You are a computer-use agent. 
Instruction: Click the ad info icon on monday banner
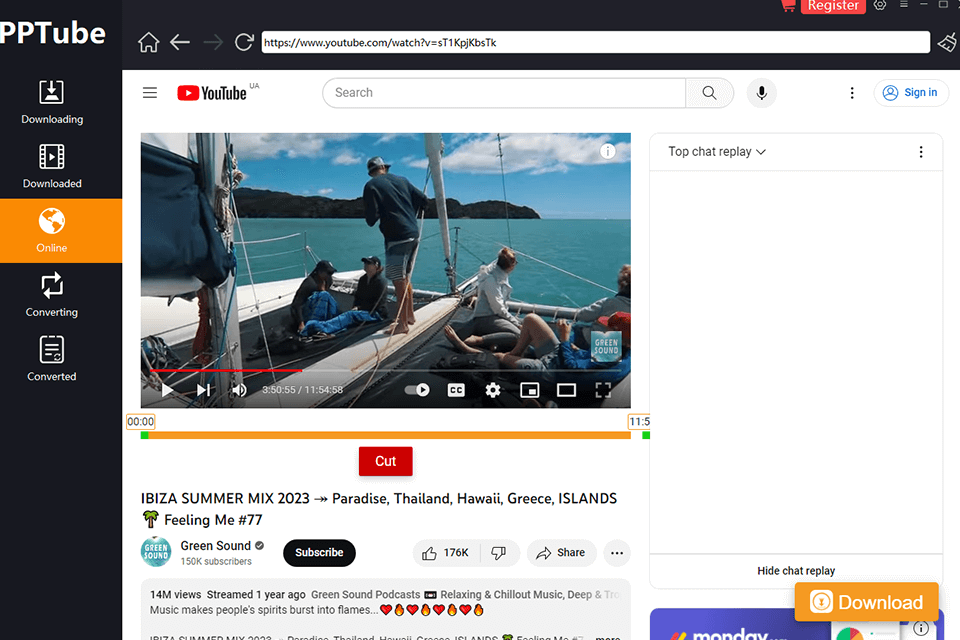point(921,628)
